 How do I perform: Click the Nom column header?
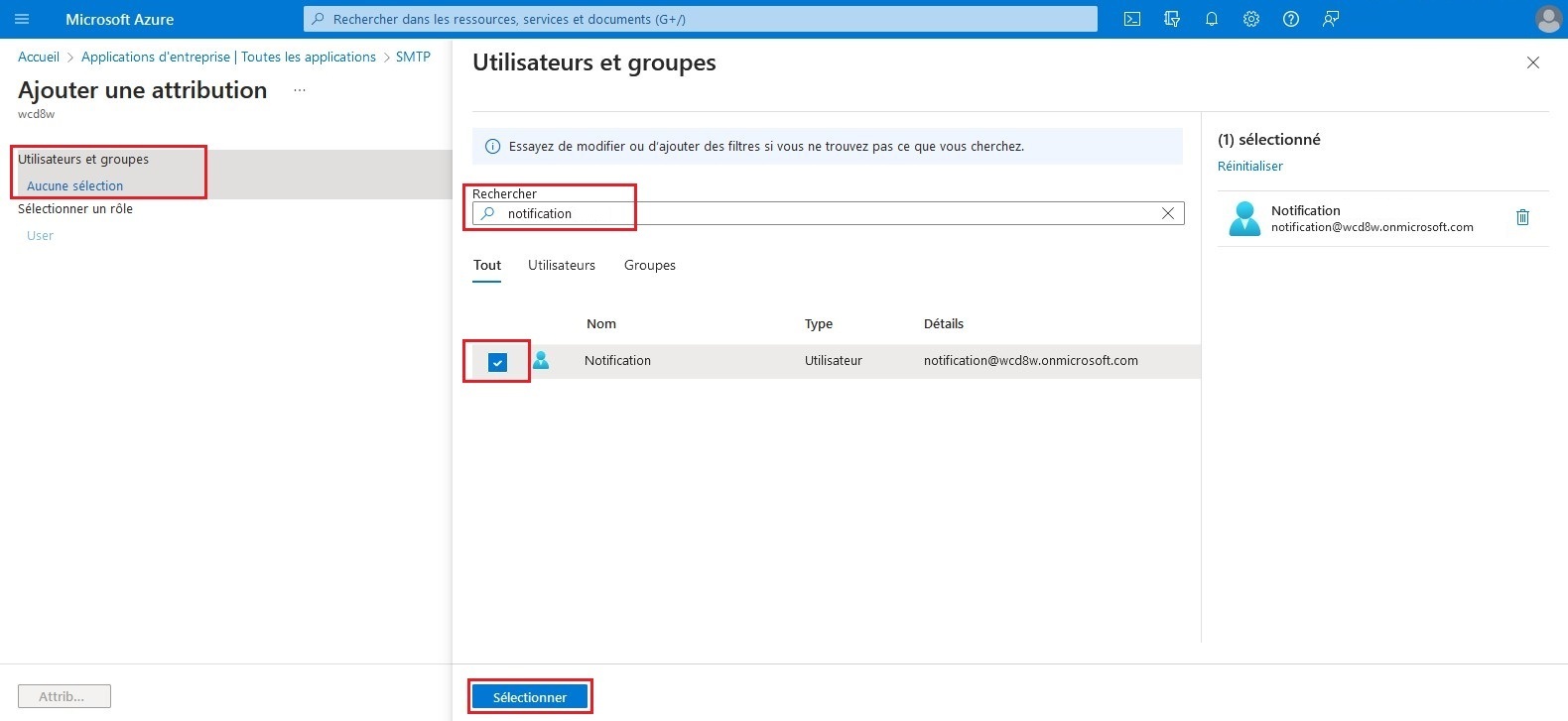[x=601, y=324]
